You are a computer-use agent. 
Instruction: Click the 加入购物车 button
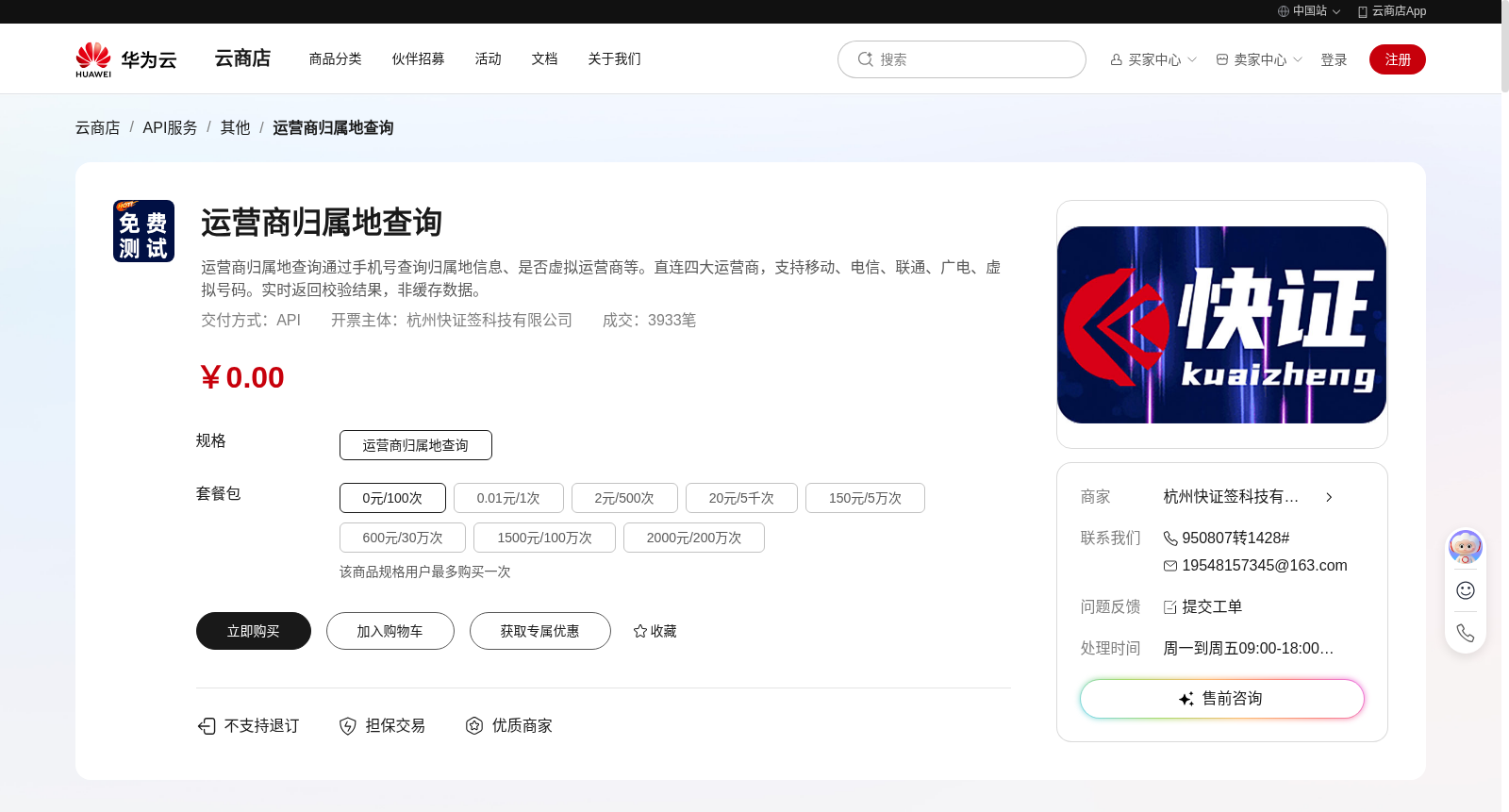[390, 631]
